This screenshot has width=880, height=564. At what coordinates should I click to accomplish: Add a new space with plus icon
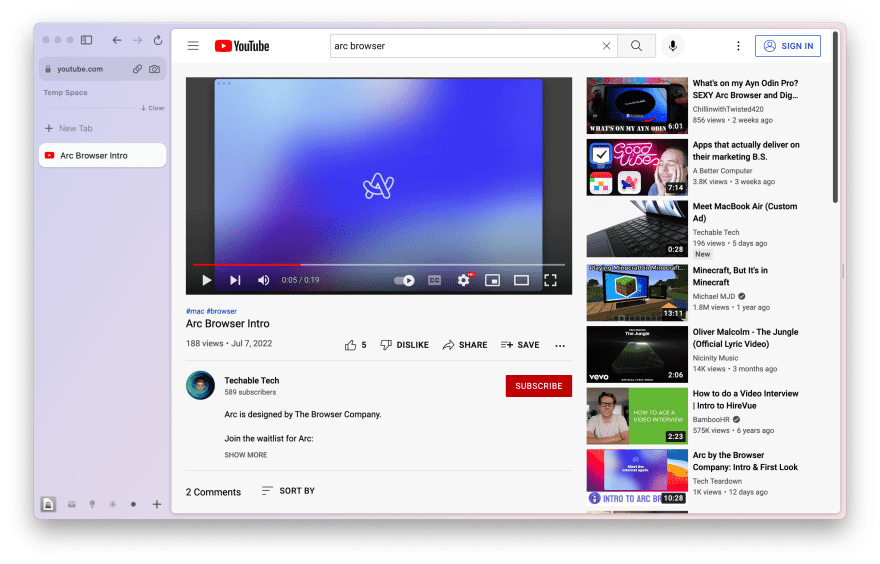click(157, 505)
